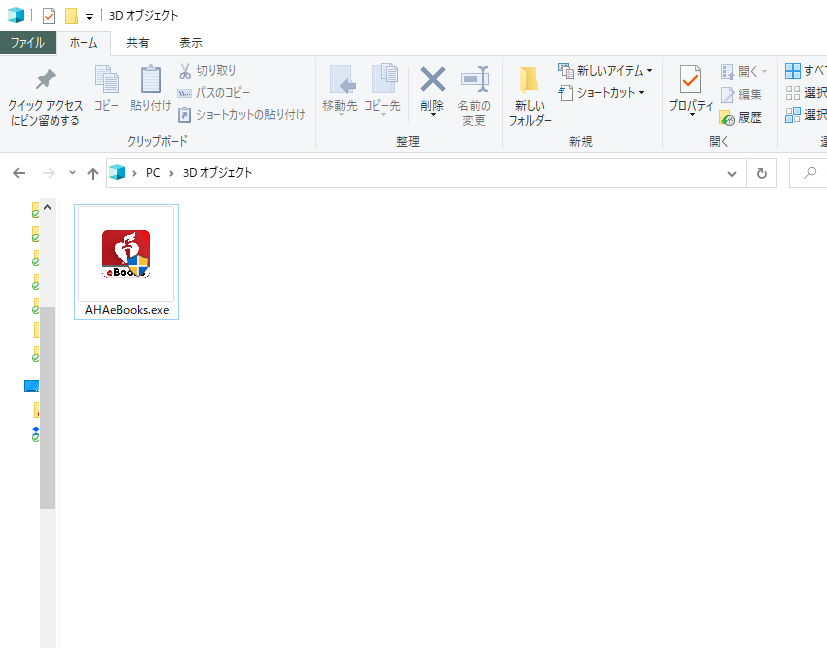Click the Rename (名前の変更) icon
Screen dimensions: 827x648
click(x=474, y=80)
